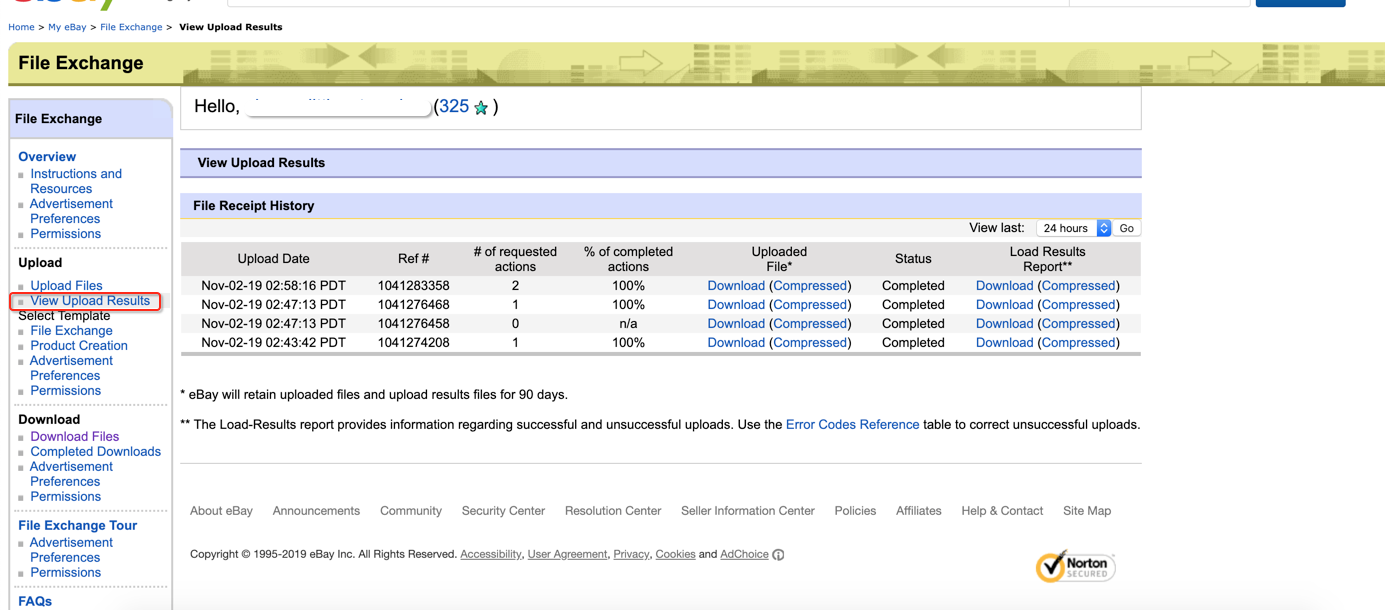Open the Overview sidebar link

(47, 156)
